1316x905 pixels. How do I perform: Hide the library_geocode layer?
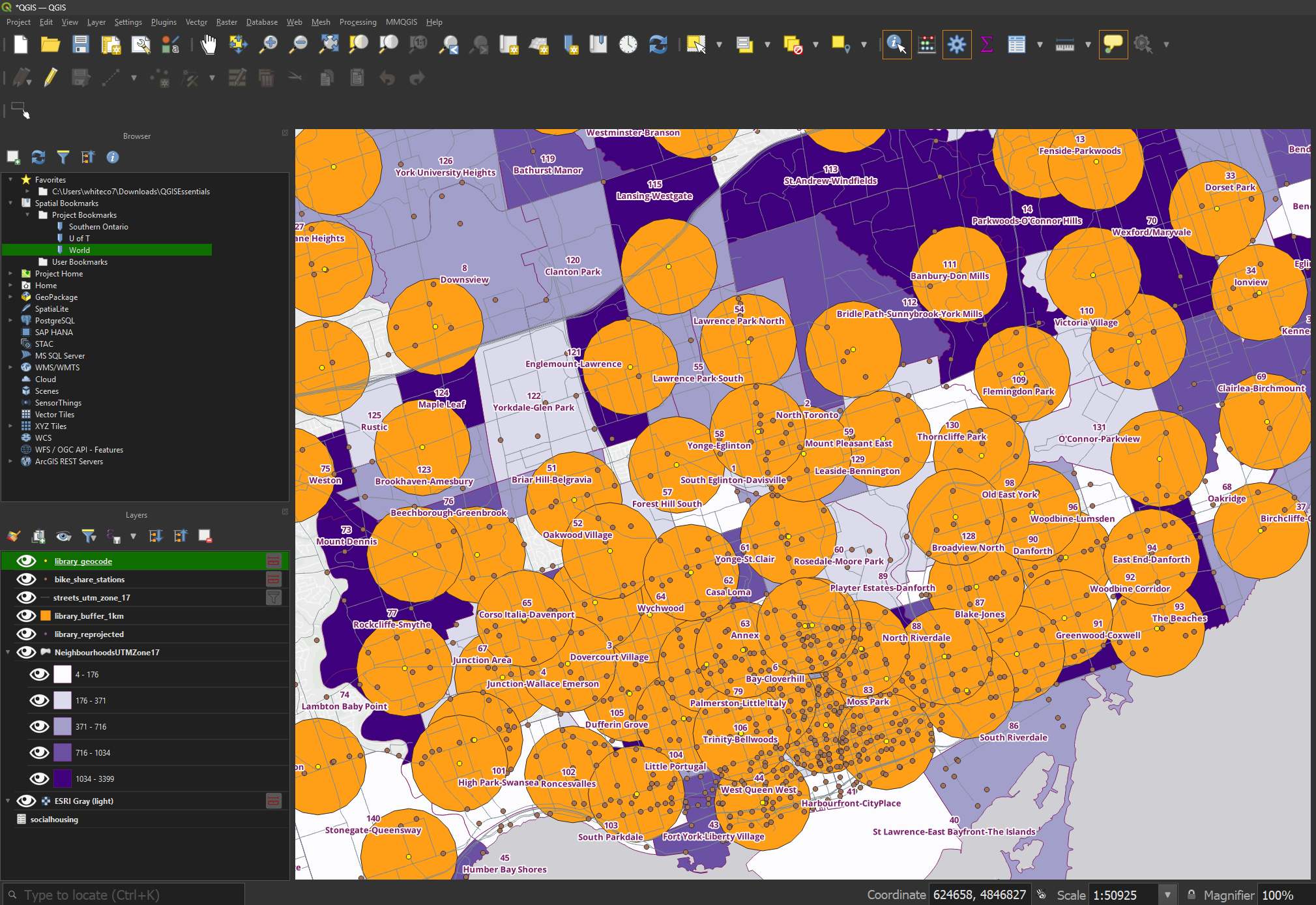[26, 561]
